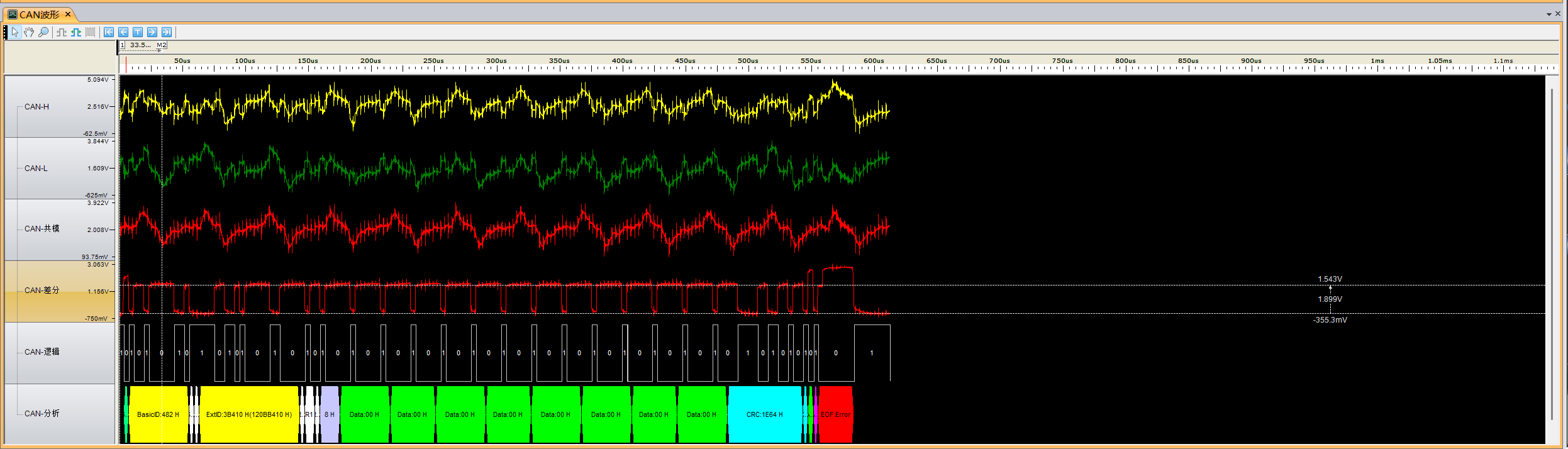Click the marker 1 flag

tap(122, 45)
